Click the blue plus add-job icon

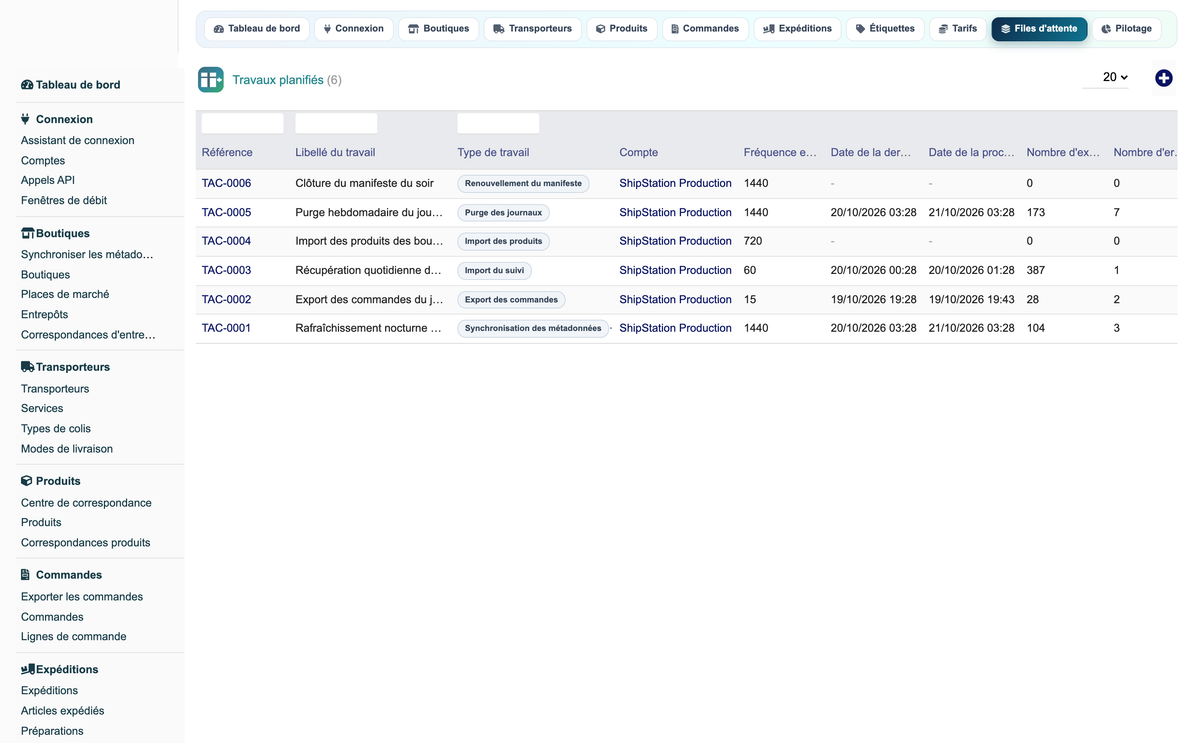point(1163,78)
